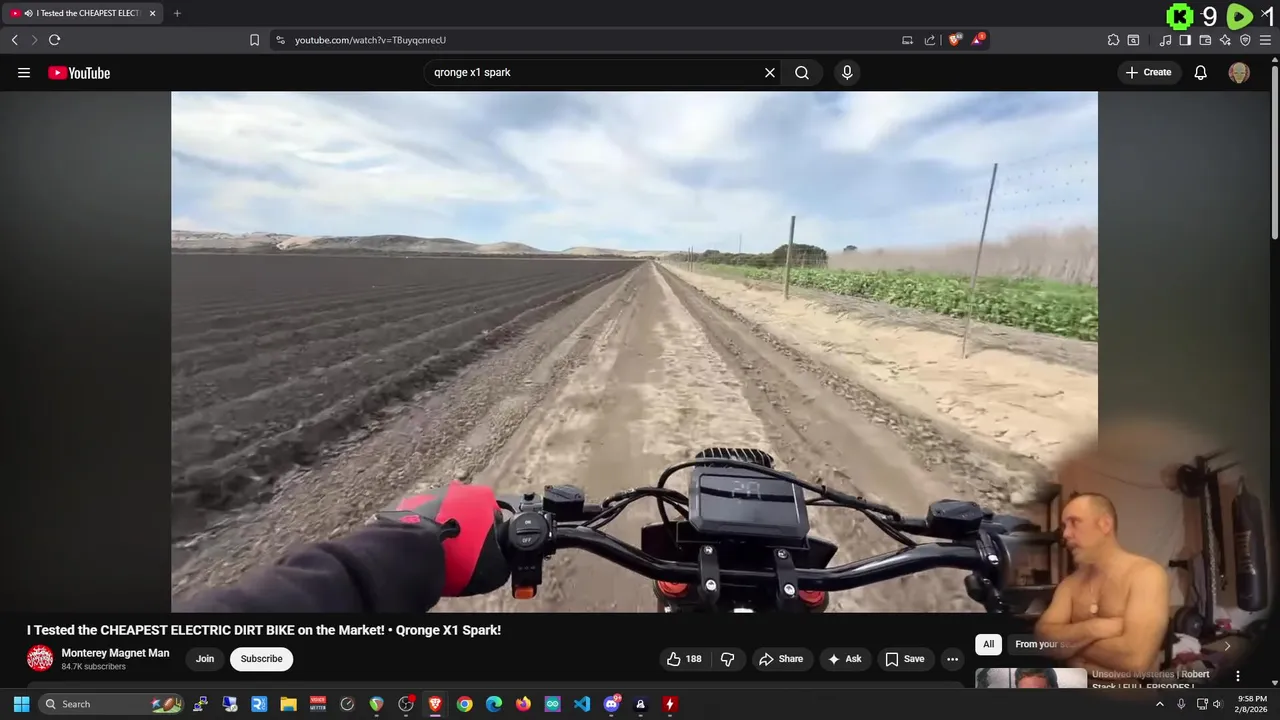Share the video

pos(781,659)
